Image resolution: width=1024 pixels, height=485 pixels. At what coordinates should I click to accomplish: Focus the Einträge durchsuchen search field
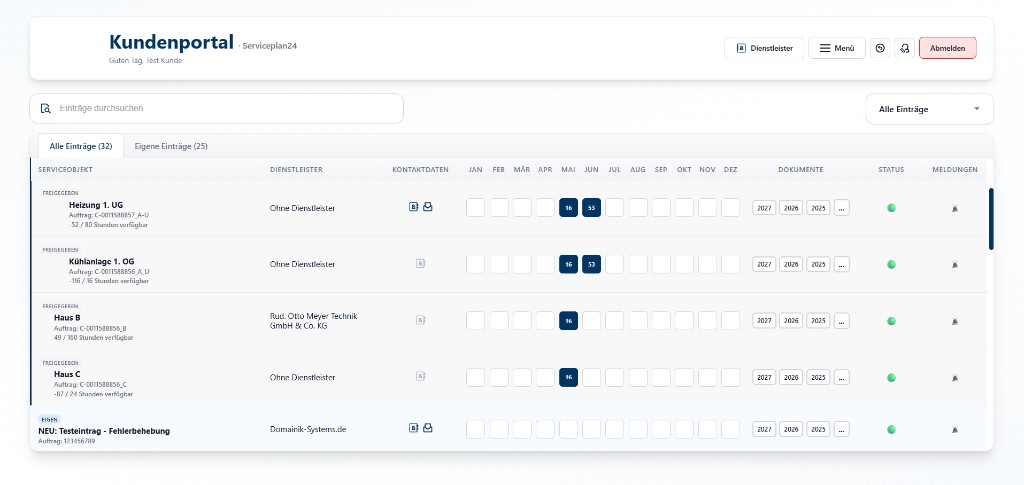click(216, 108)
